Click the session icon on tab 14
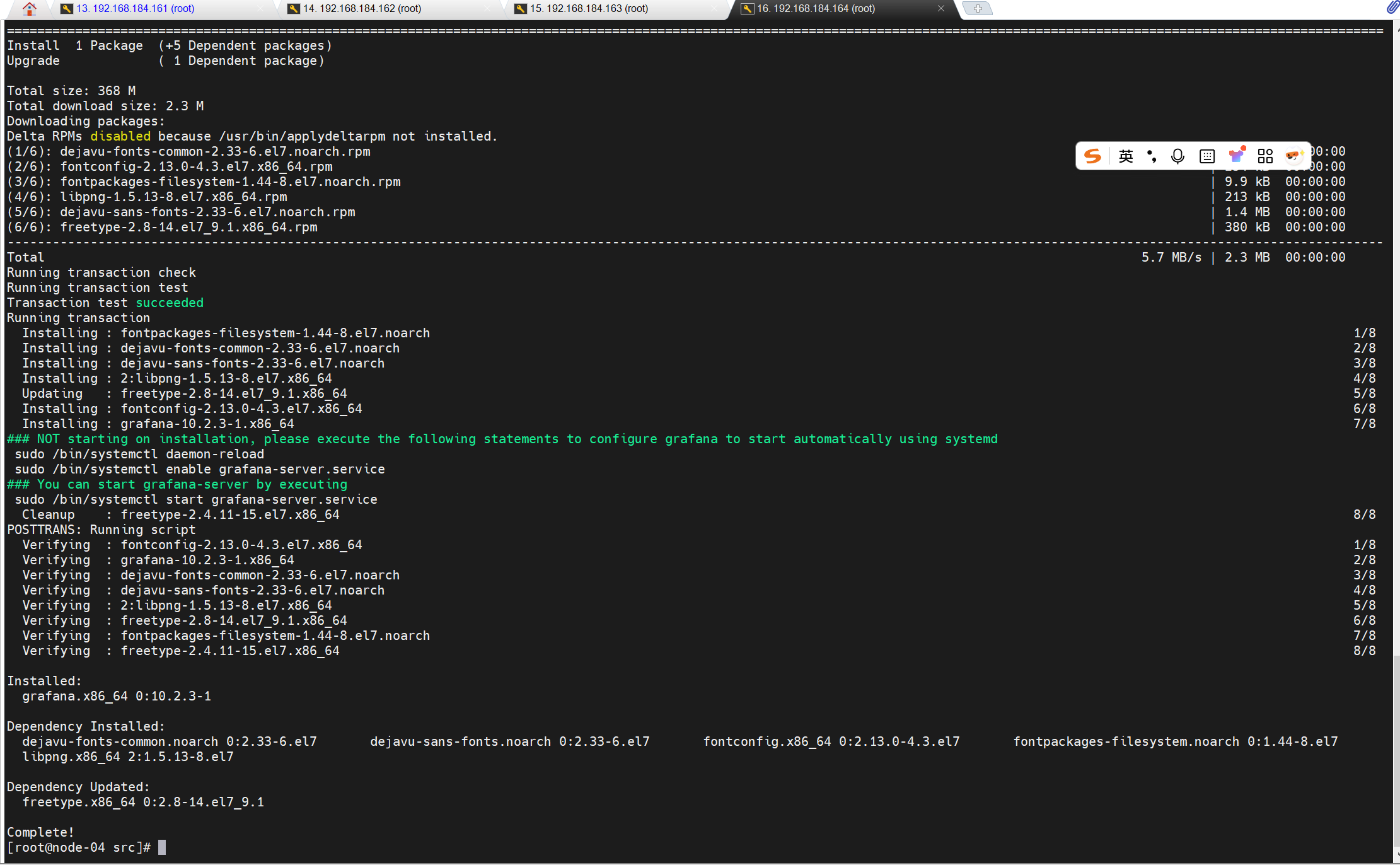The width and height of the screenshot is (1400, 865). (293, 8)
